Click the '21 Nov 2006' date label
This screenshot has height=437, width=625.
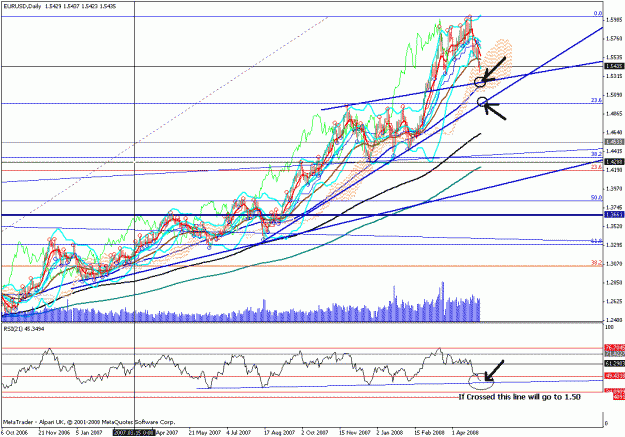point(53,433)
